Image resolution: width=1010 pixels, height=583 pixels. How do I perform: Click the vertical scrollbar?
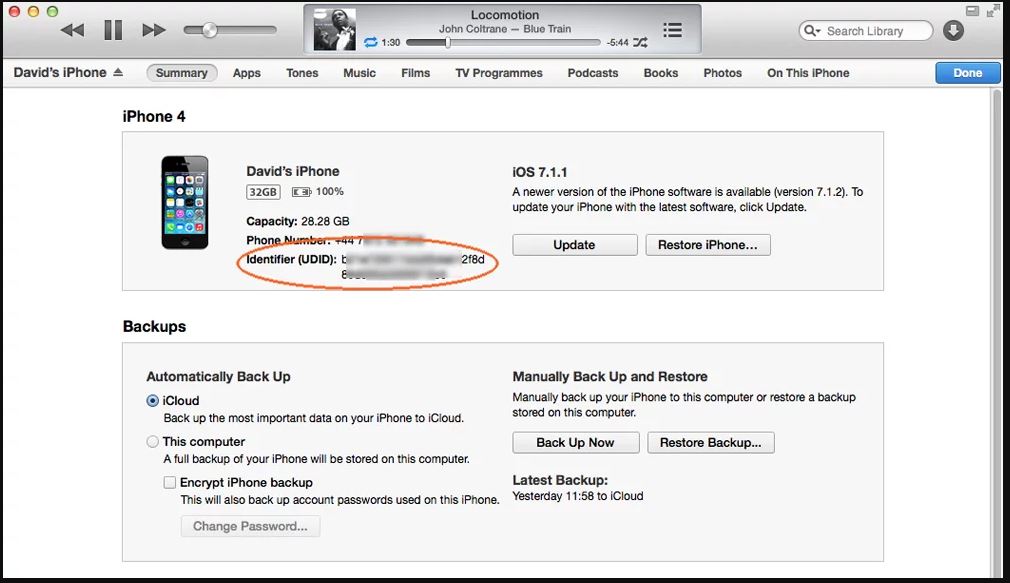[x=997, y=332]
